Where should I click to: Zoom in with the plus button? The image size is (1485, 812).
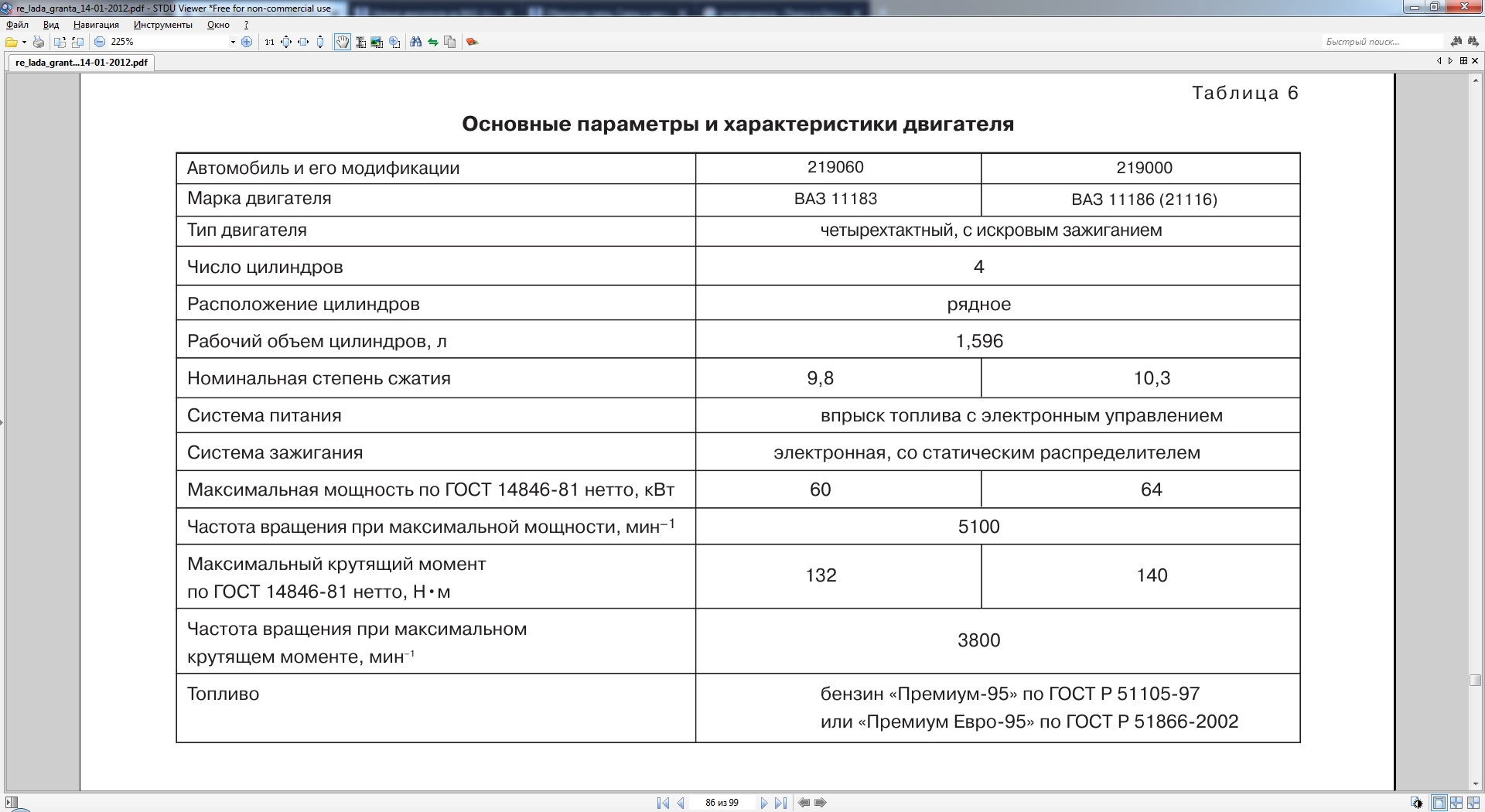pyautogui.click(x=247, y=42)
